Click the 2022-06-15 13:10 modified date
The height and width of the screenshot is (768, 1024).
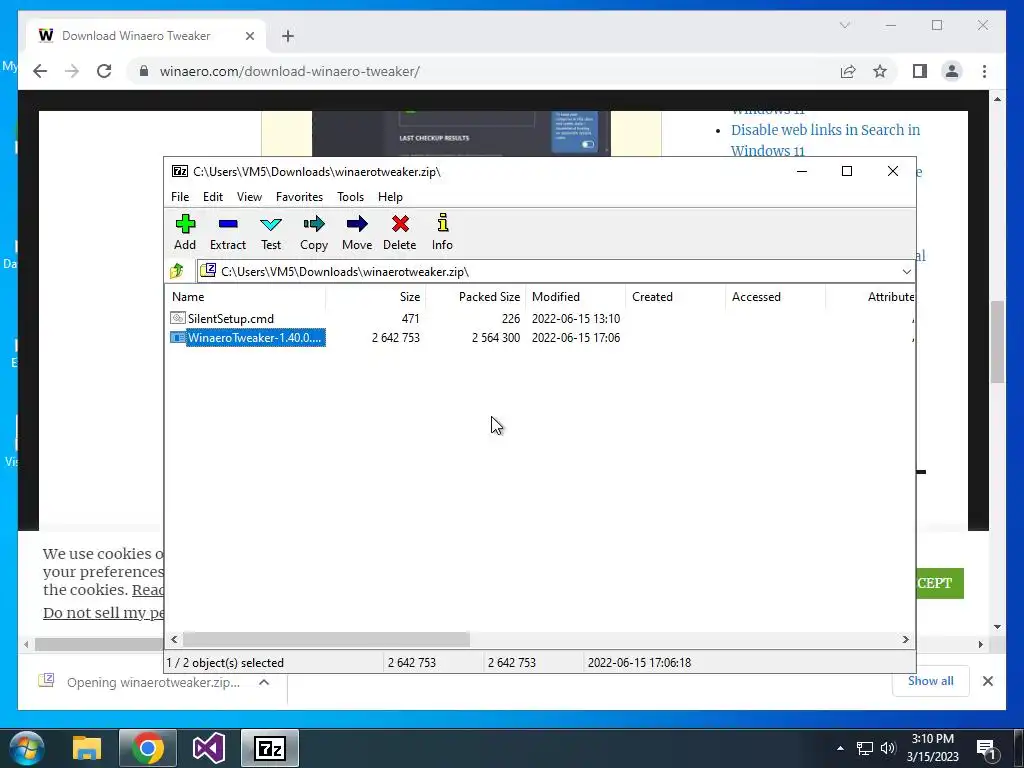(x=575, y=319)
